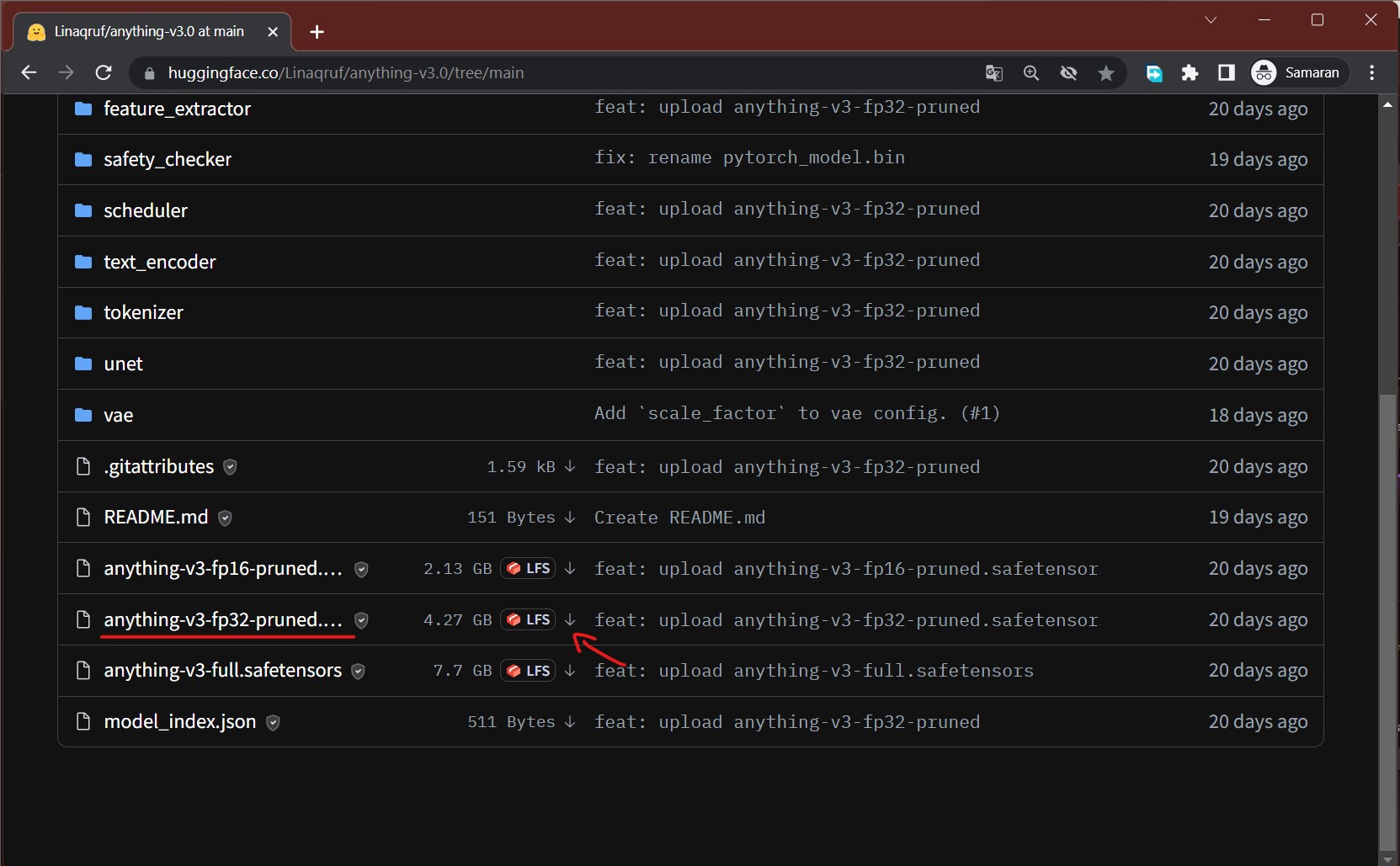This screenshot has height=866, width=1400.
Task: Click the '18 days ago' timestamp on vae row
Action: coord(1258,415)
